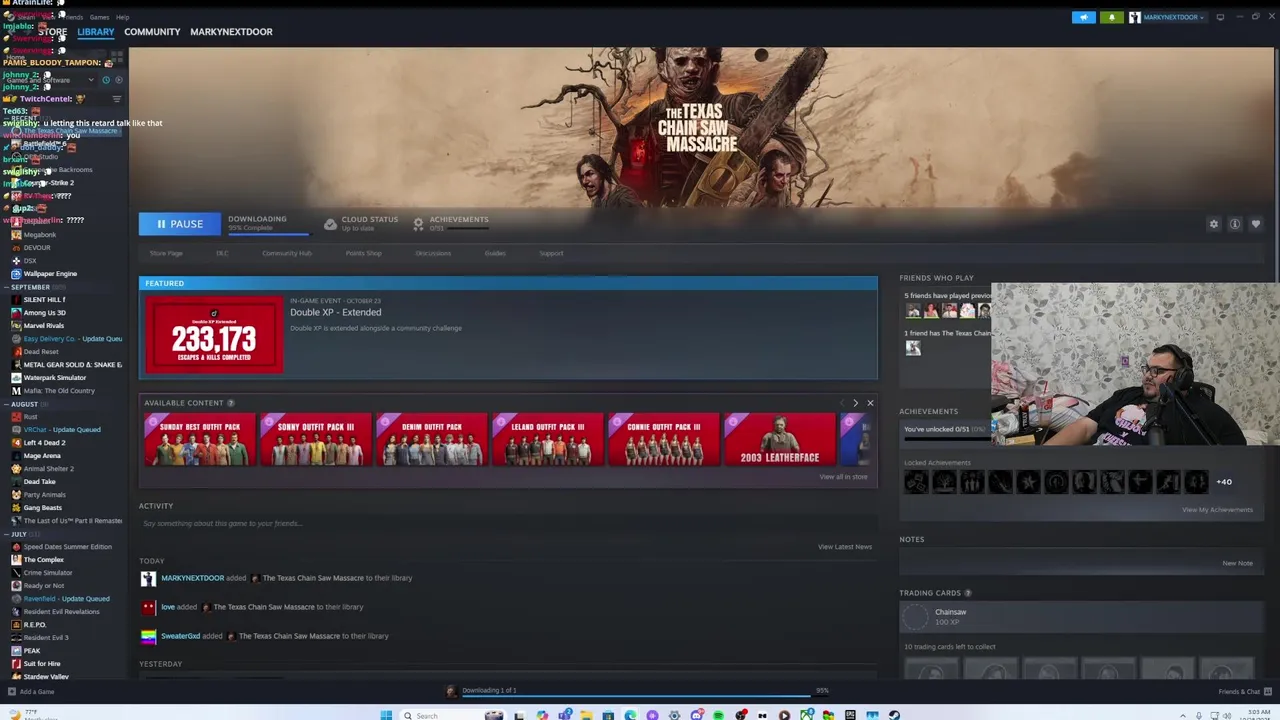1280x720 pixels.
Task: Click the New Note button
Action: (x=1237, y=563)
